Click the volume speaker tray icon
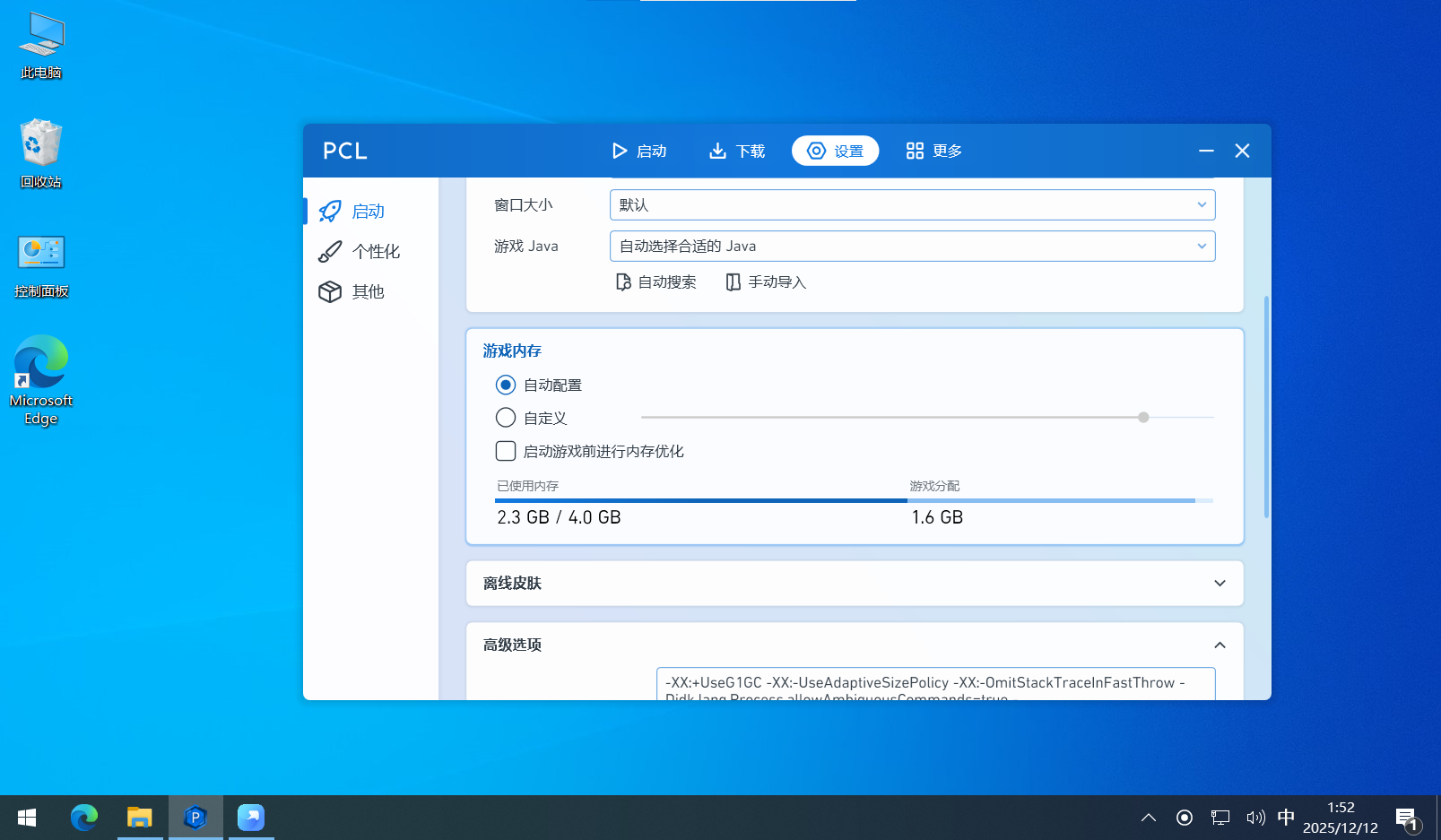The width and height of the screenshot is (1441, 840). coord(1255,818)
